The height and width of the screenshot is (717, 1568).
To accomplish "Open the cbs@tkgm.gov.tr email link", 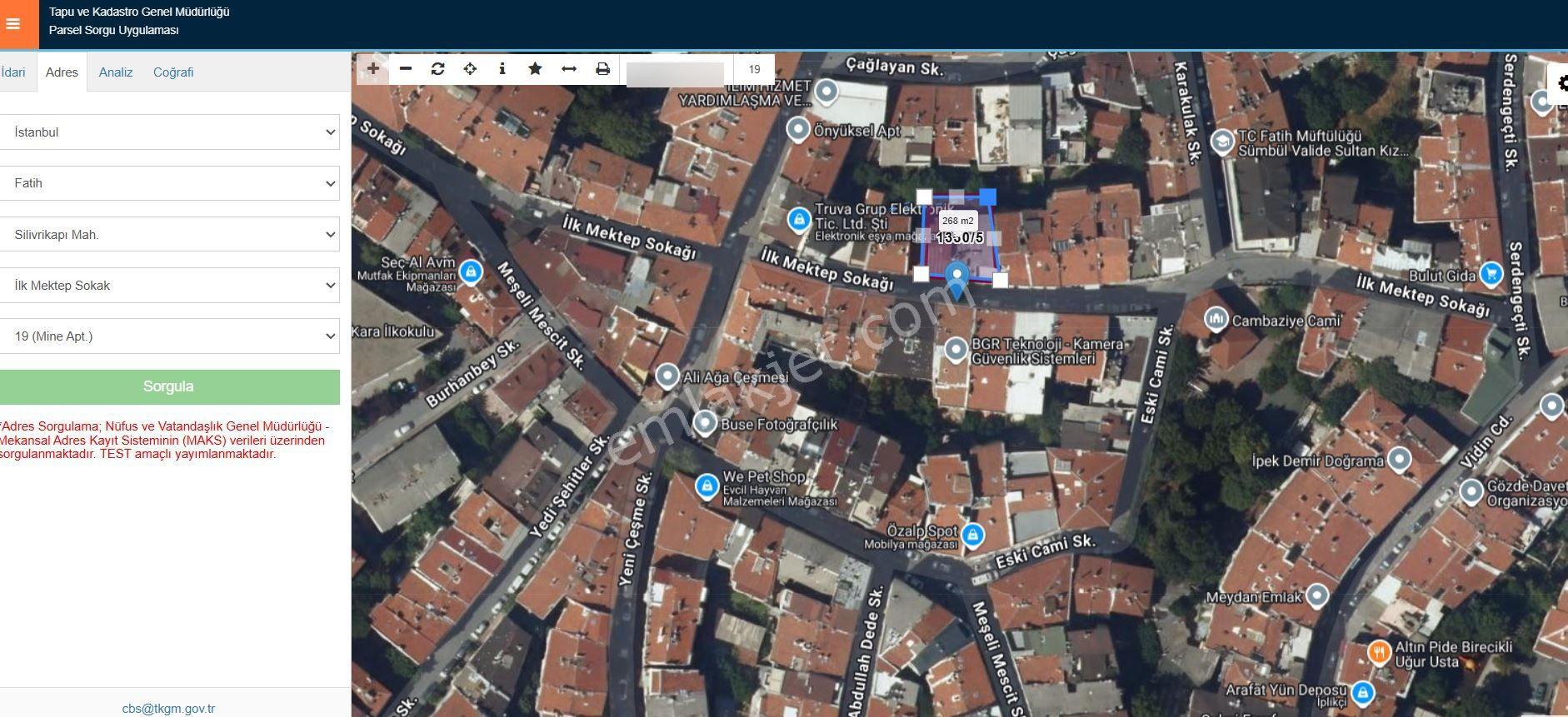I will 168,709.
